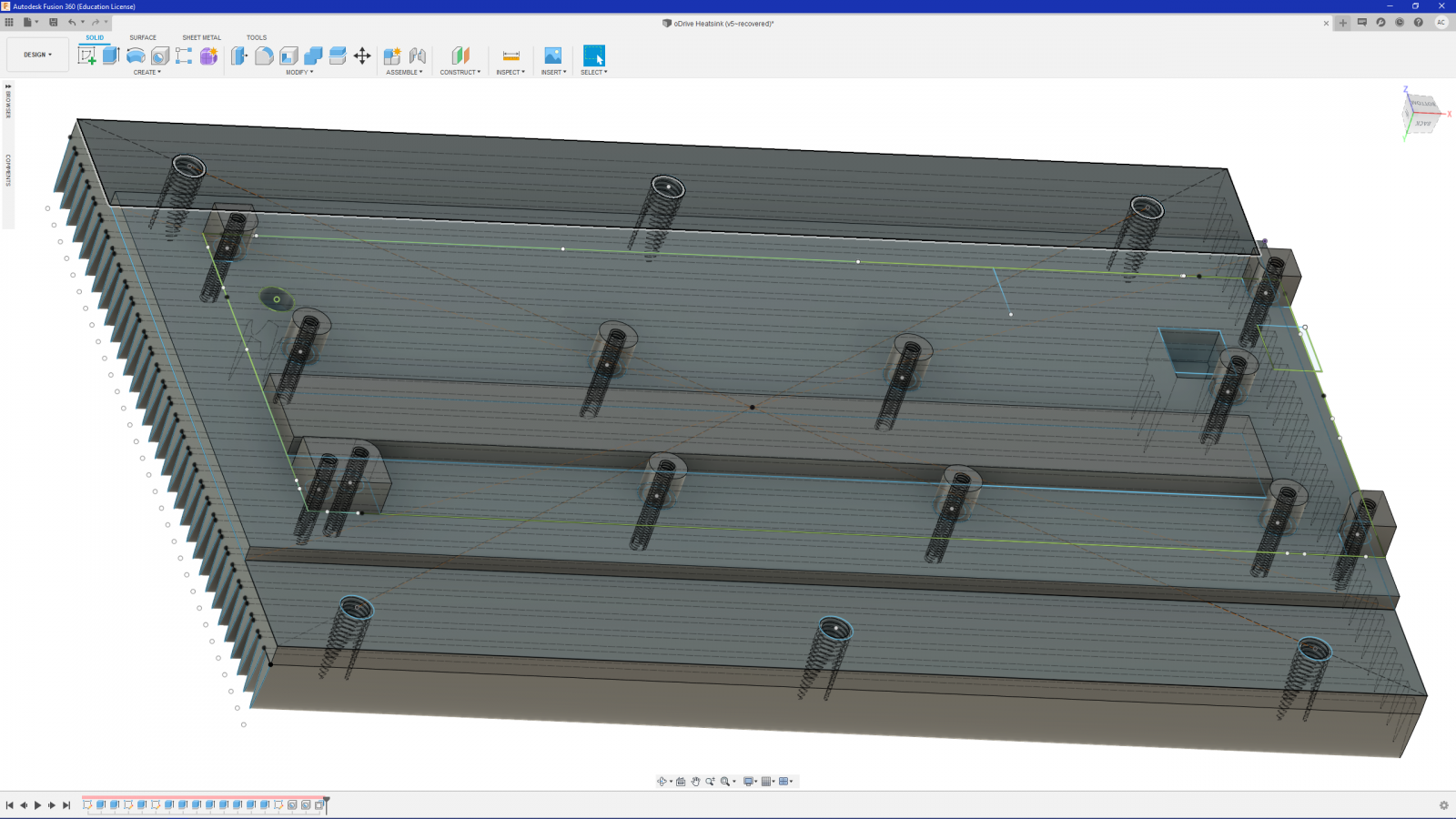Start Create Sketch tool
The width and height of the screenshot is (1456, 819).
pos(86,56)
